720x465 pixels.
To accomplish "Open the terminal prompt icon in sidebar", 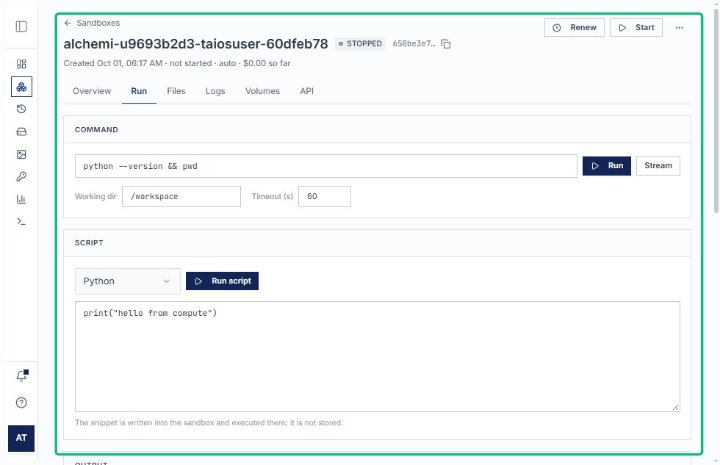I will pyautogui.click(x=21, y=222).
